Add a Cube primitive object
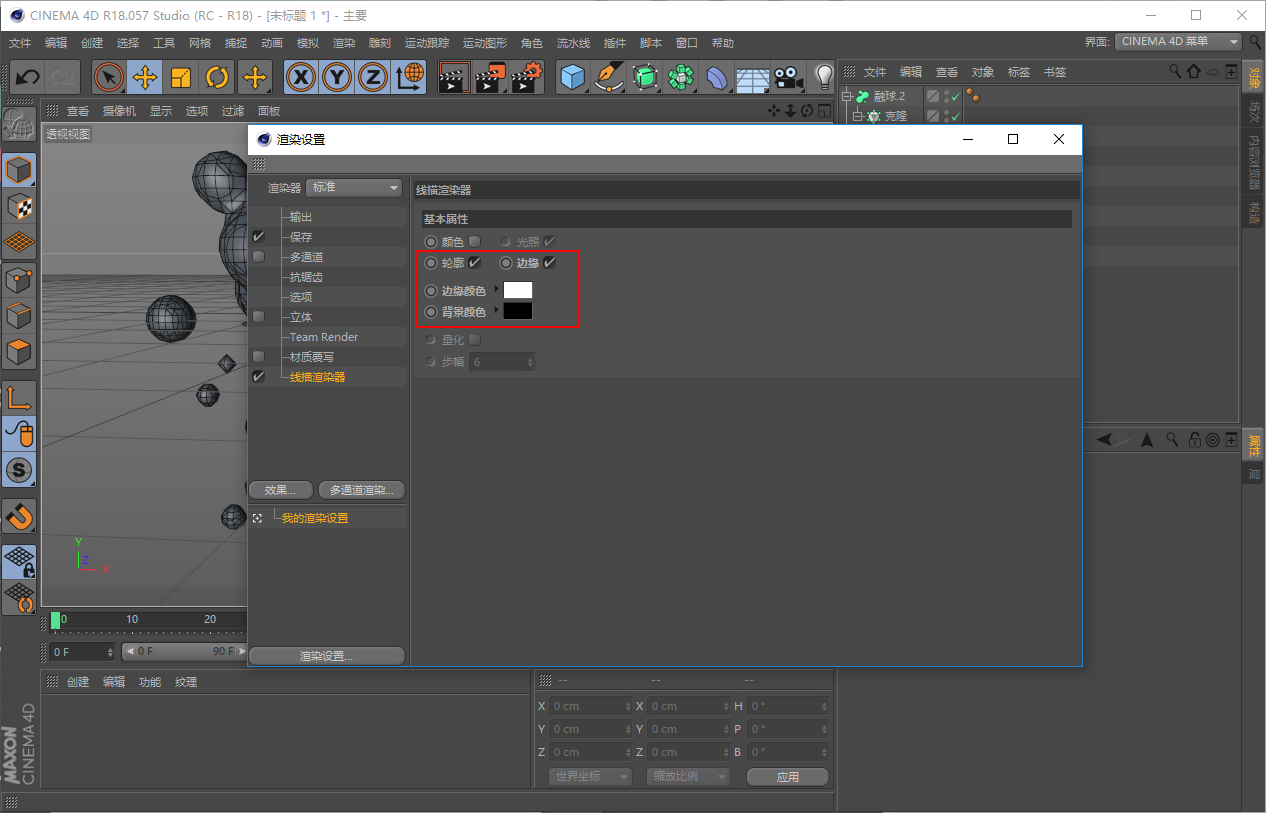1266x813 pixels. [x=573, y=77]
